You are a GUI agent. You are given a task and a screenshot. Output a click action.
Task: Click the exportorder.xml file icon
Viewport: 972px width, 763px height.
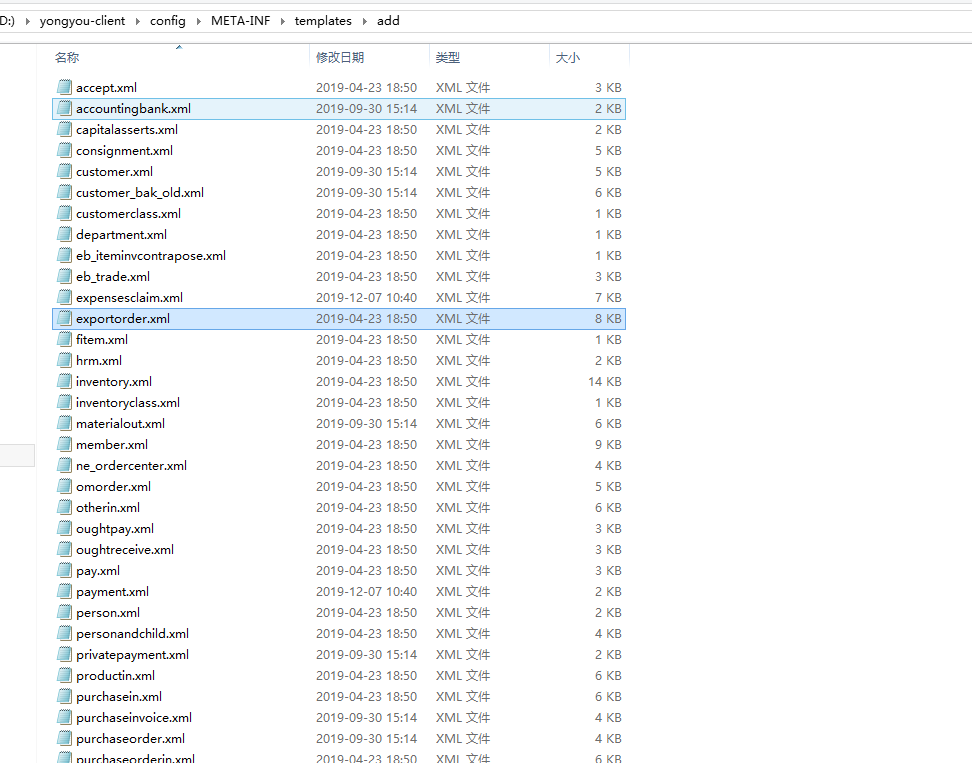pos(64,319)
